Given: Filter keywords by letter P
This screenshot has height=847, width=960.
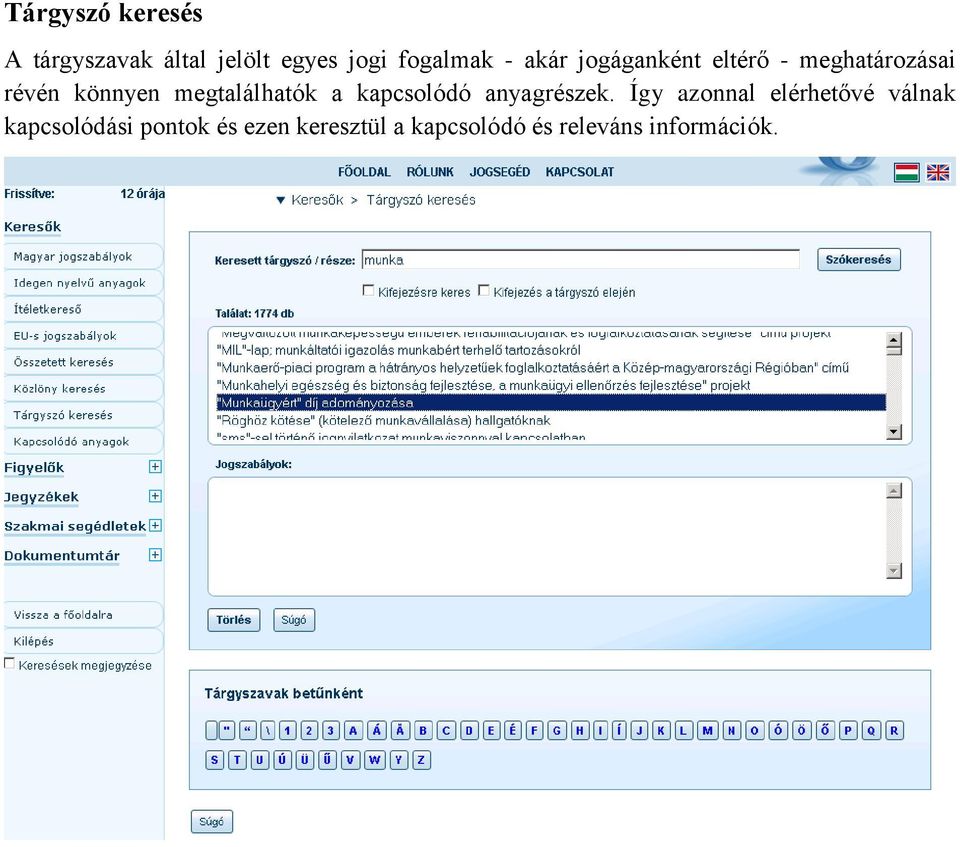Looking at the screenshot, I should click(848, 731).
